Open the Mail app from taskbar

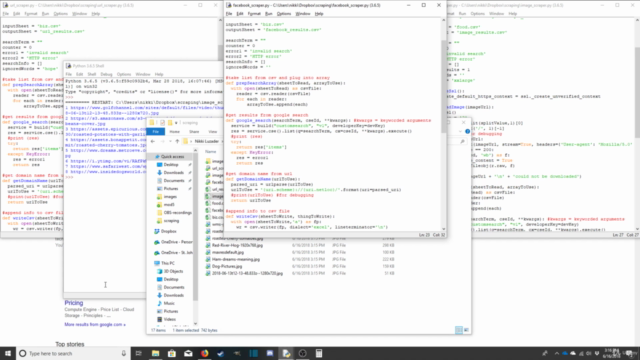pyautogui.click(x=188, y=353)
